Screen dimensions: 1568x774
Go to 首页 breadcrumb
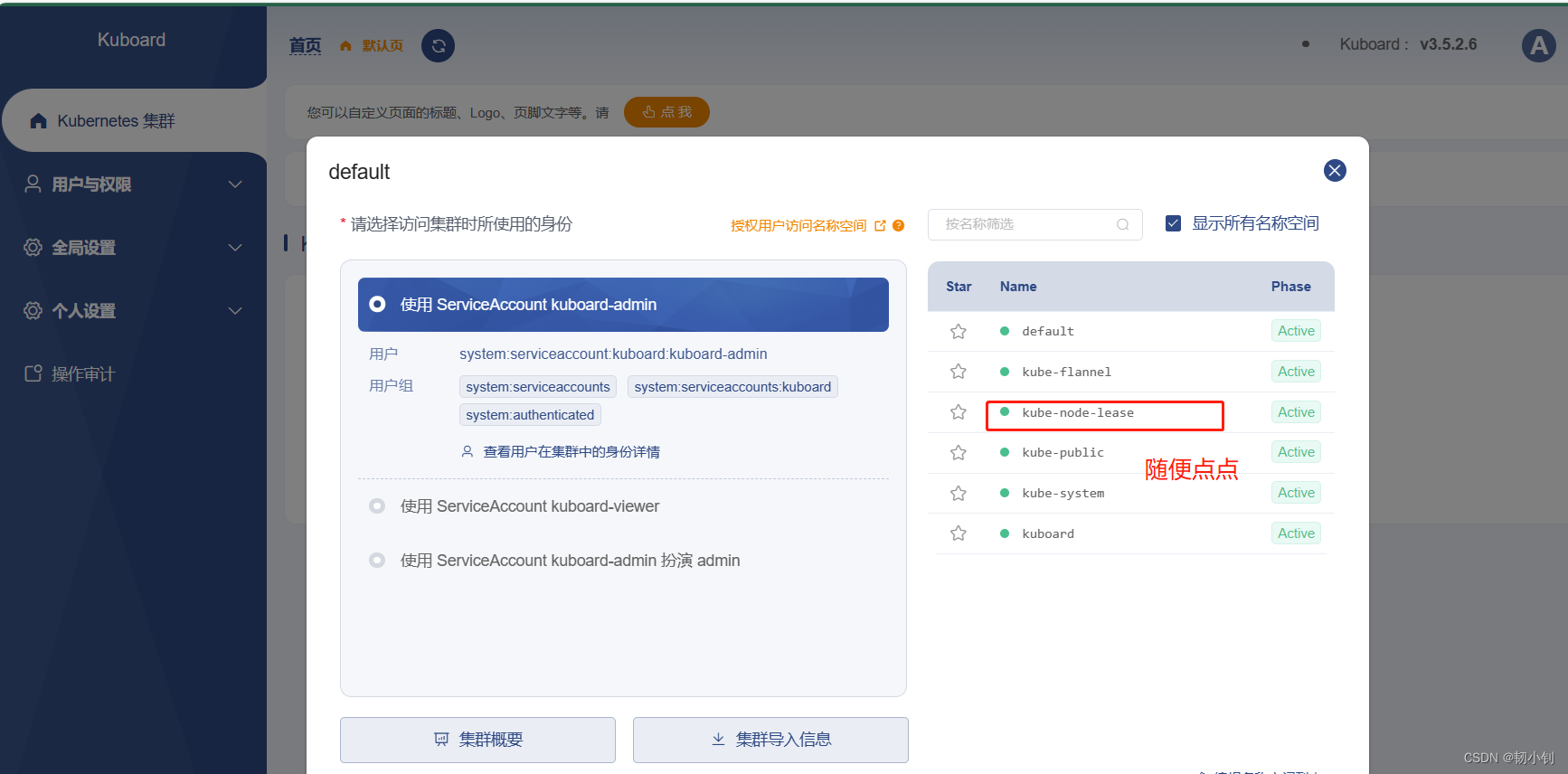point(305,45)
